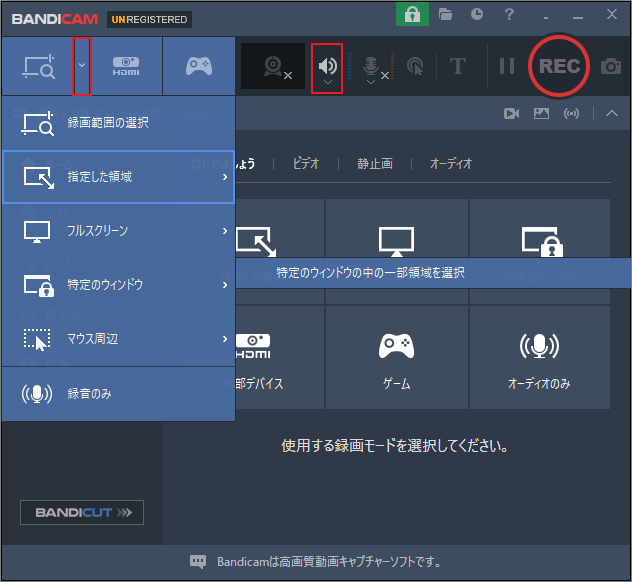Click the audio broadcast status icon
The image size is (632, 582).
[571, 114]
